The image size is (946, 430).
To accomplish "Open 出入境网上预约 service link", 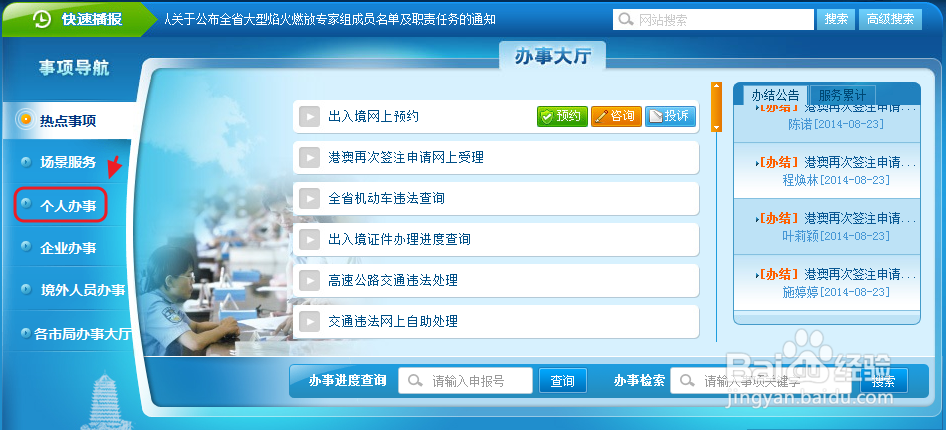I will [373, 116].
